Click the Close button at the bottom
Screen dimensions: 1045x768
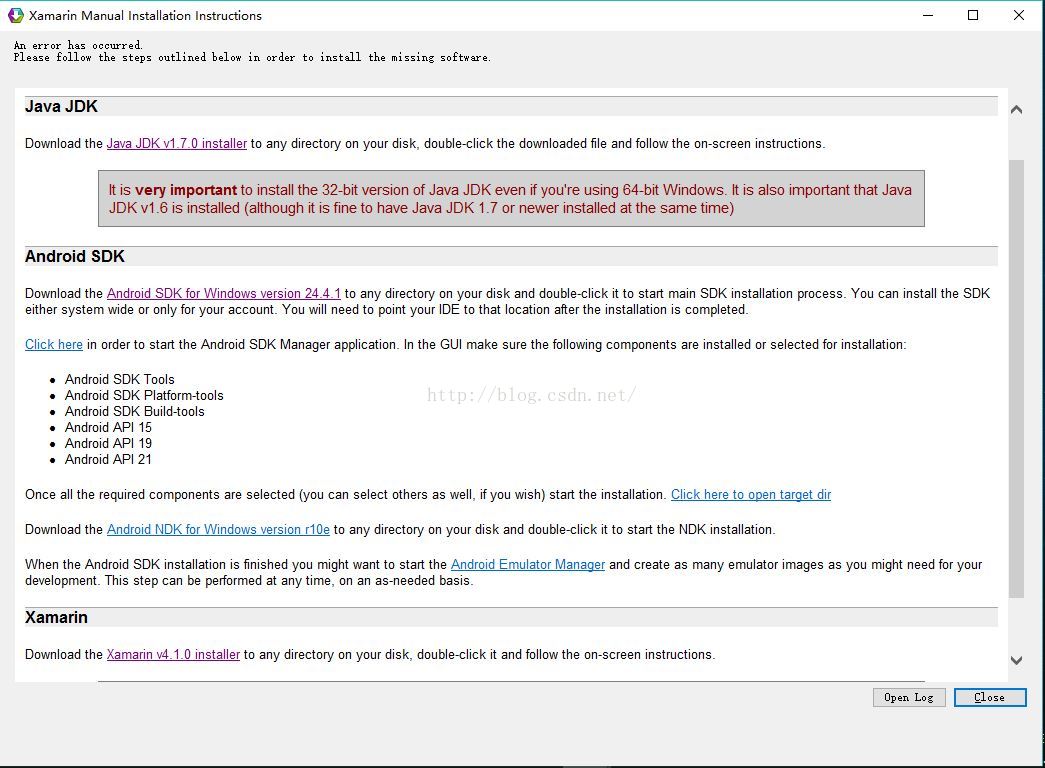tap(990, 697)
